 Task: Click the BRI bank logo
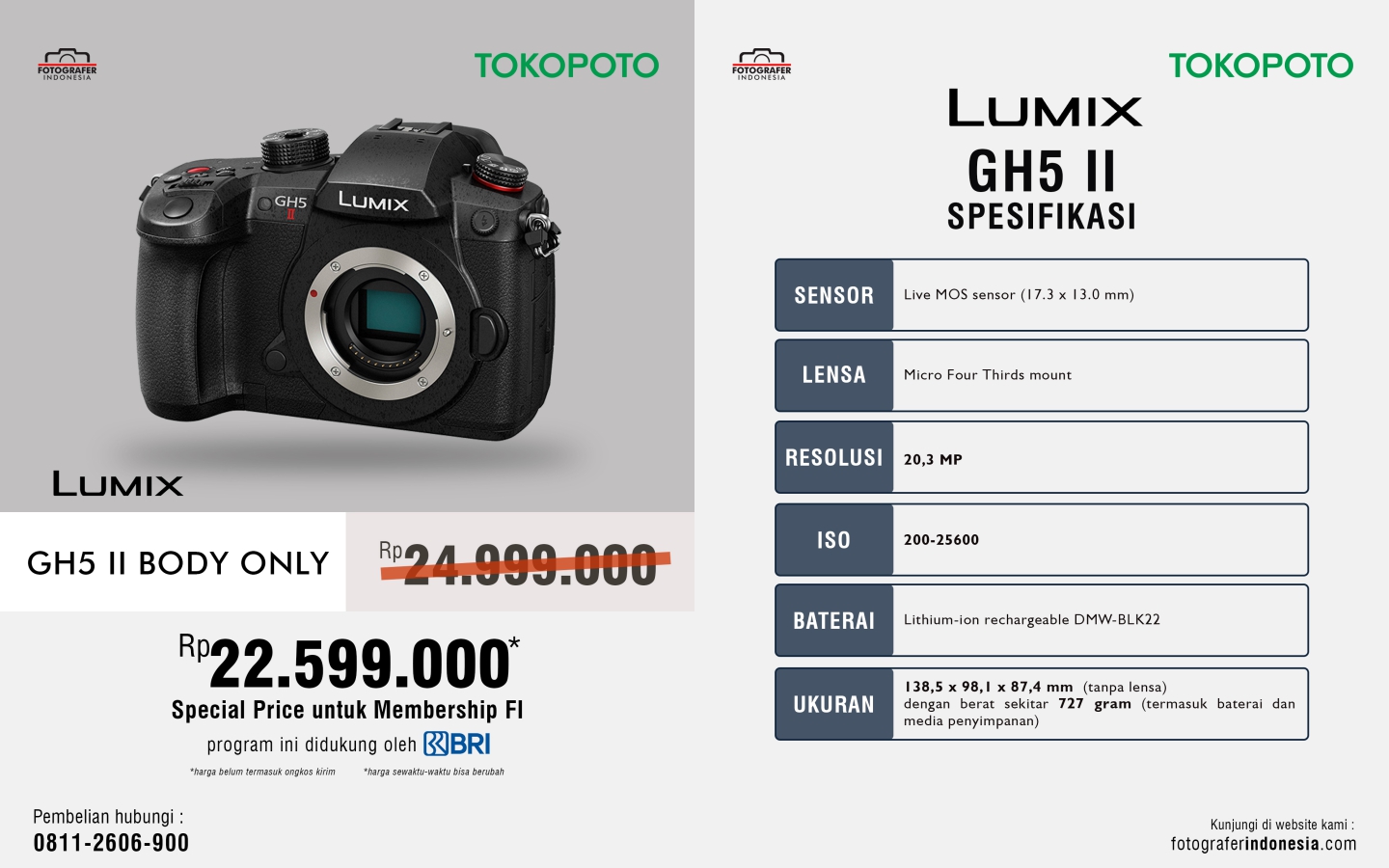[x=457, y=744]
